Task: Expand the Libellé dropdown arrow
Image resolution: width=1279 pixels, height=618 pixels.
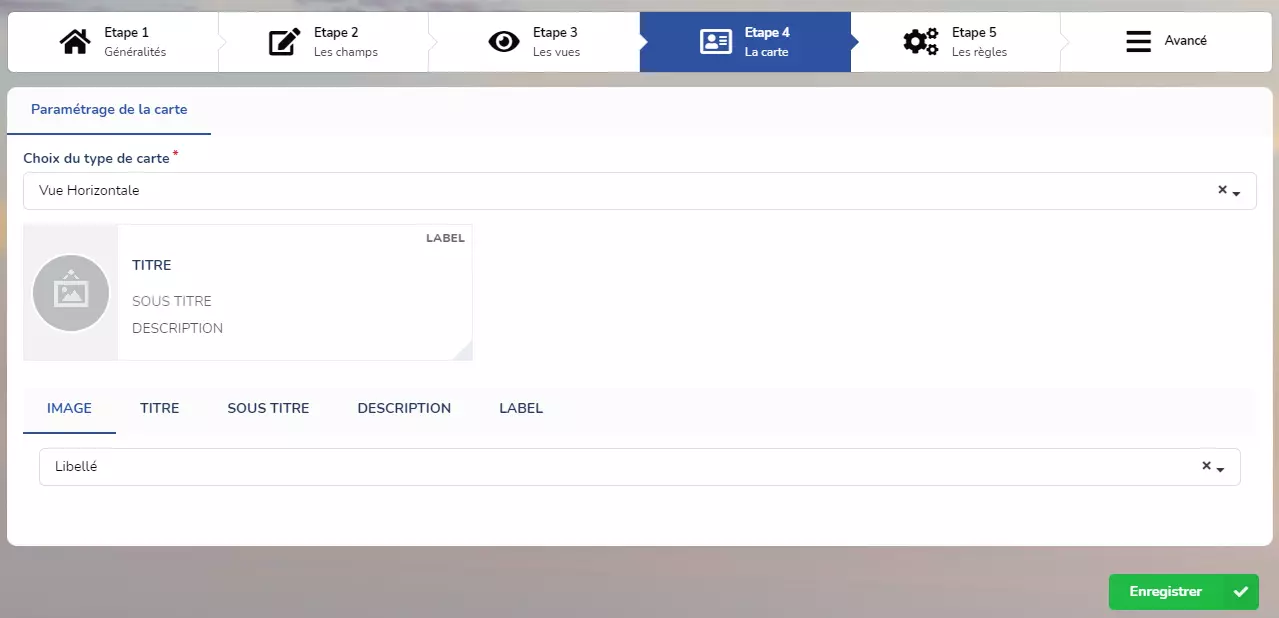Action: coord(1221,470)
